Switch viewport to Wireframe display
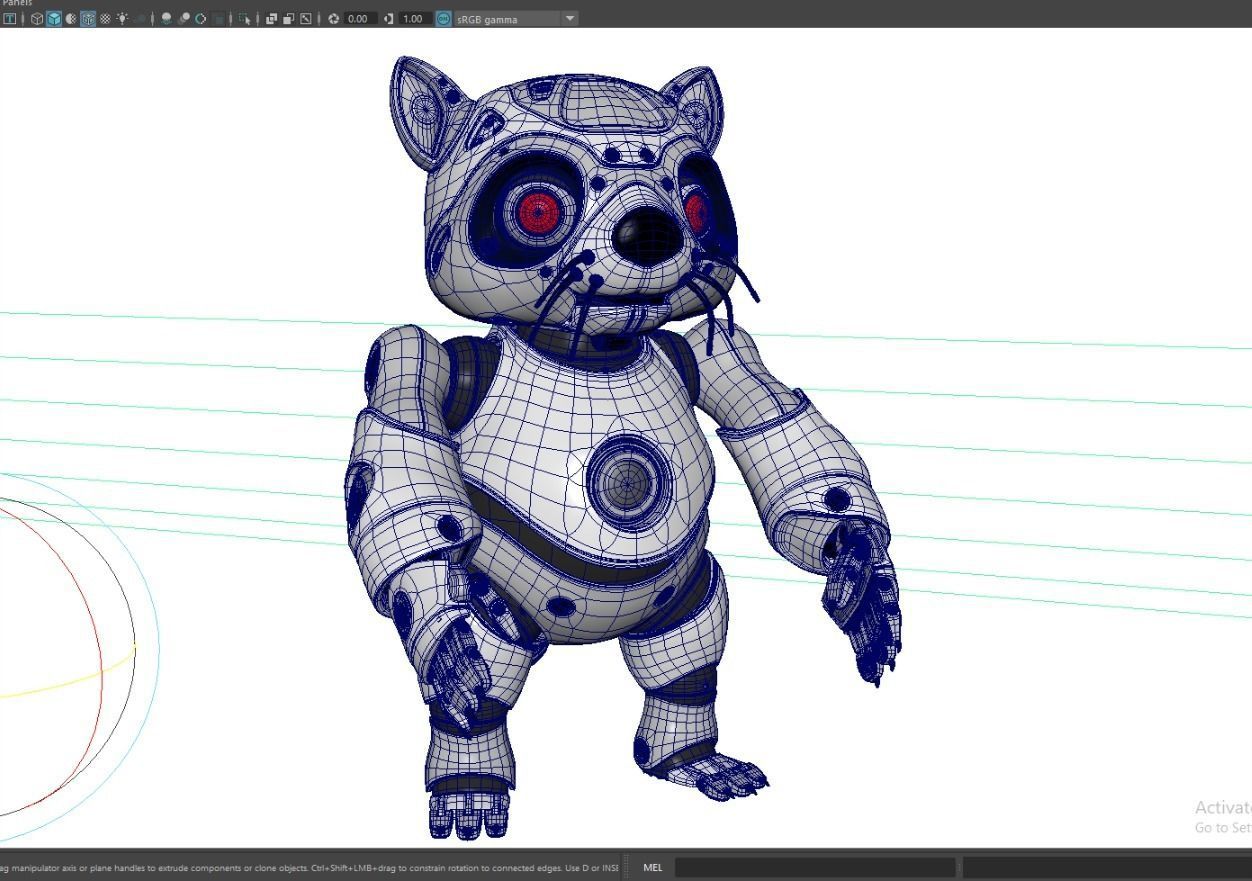This screenshot has height=881, width=1252. (x=37, y=19)
